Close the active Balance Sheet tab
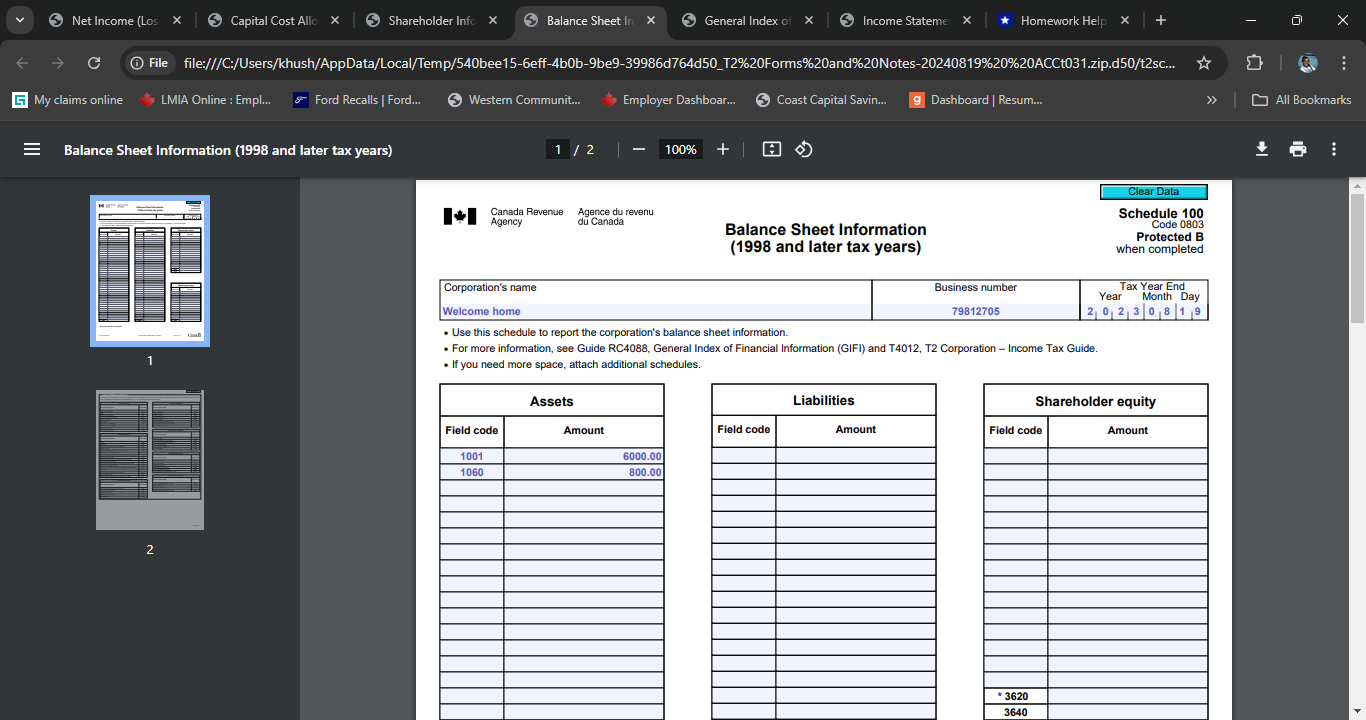The image size is (1366, 720). tap(651, 20)
